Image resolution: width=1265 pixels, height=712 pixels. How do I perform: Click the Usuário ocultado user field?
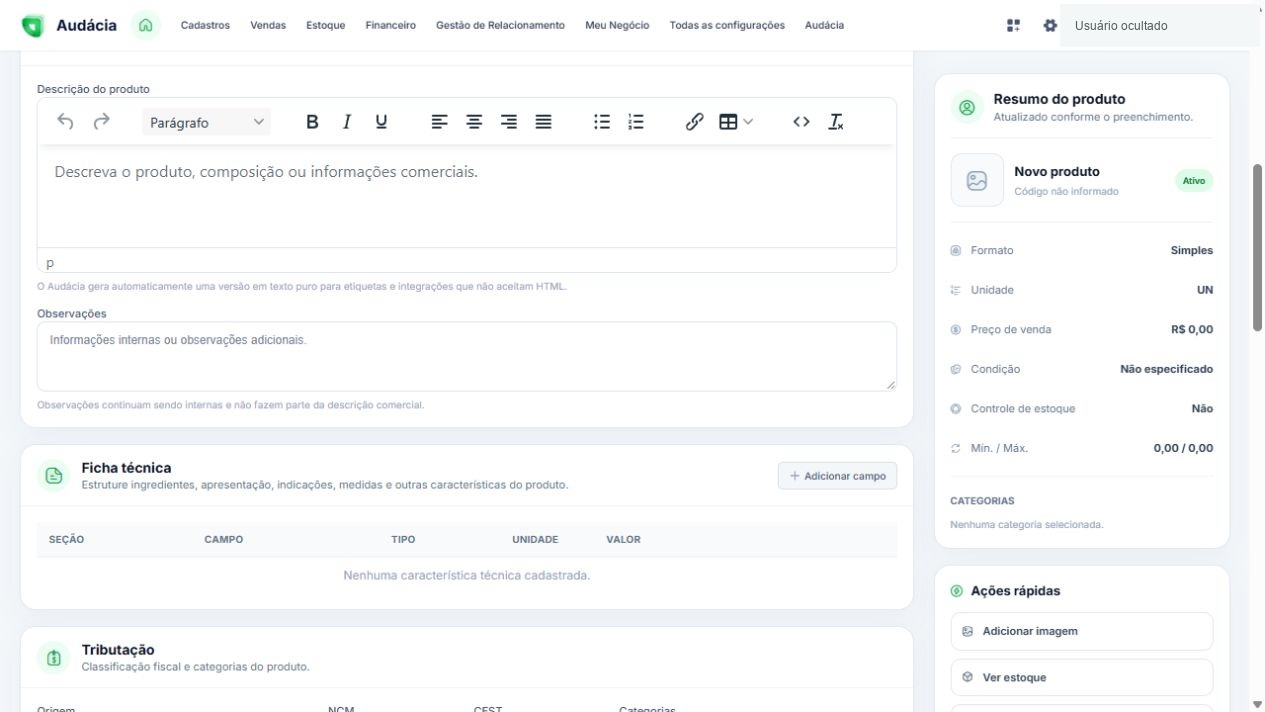click(1159, 26)
